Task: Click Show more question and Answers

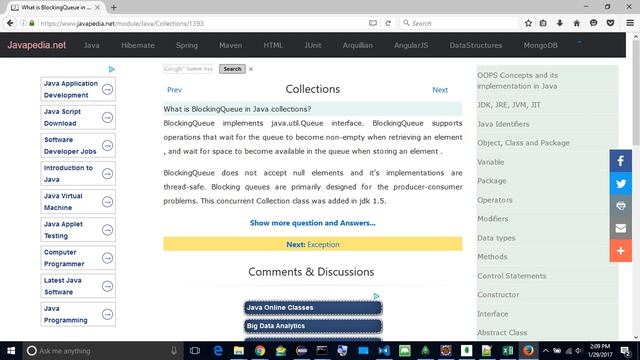Action: pyautogui.click(x=313, y=223)
